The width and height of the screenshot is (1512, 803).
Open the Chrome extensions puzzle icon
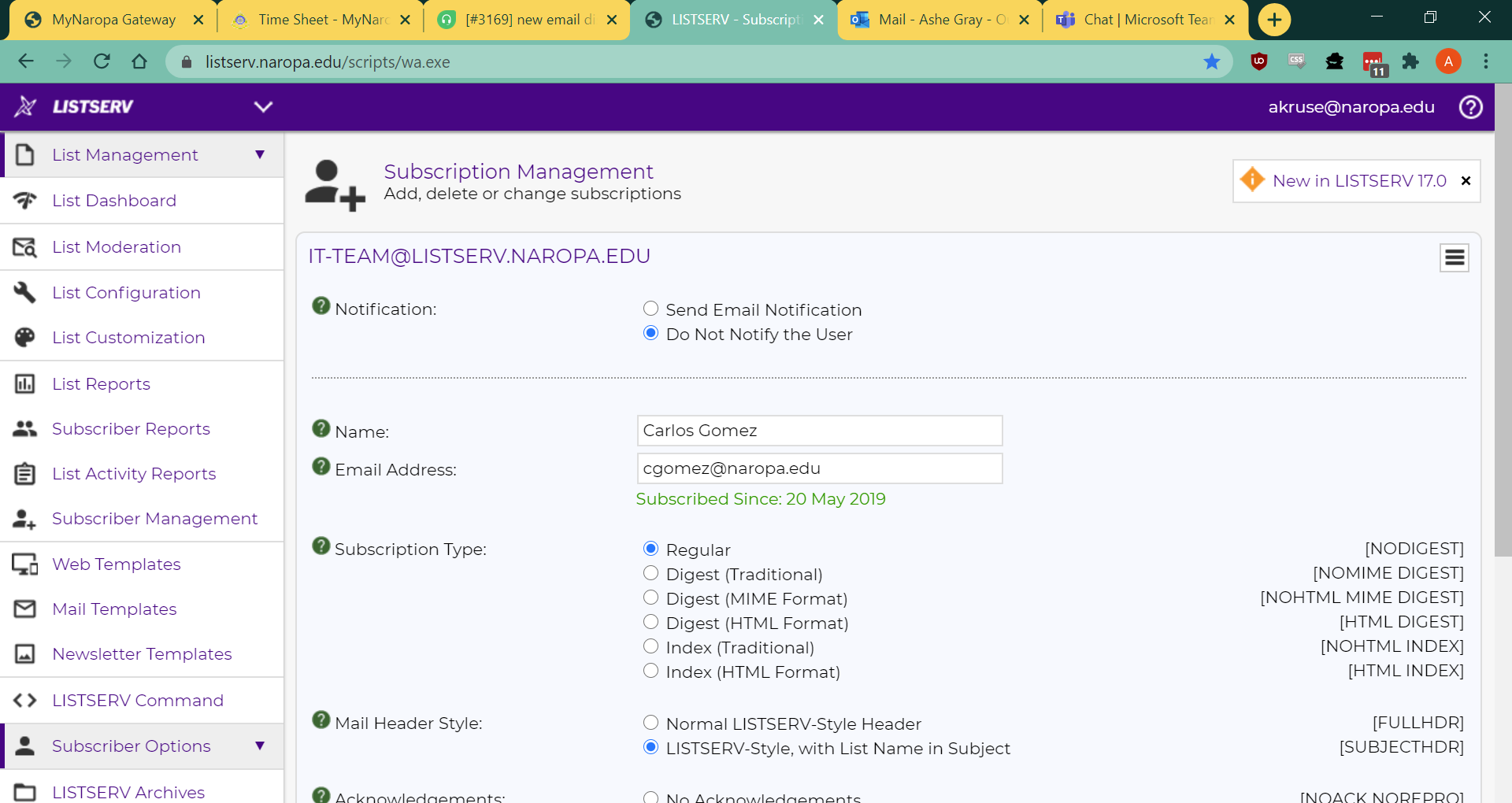pyautogui.click(x=1410, y=61)
